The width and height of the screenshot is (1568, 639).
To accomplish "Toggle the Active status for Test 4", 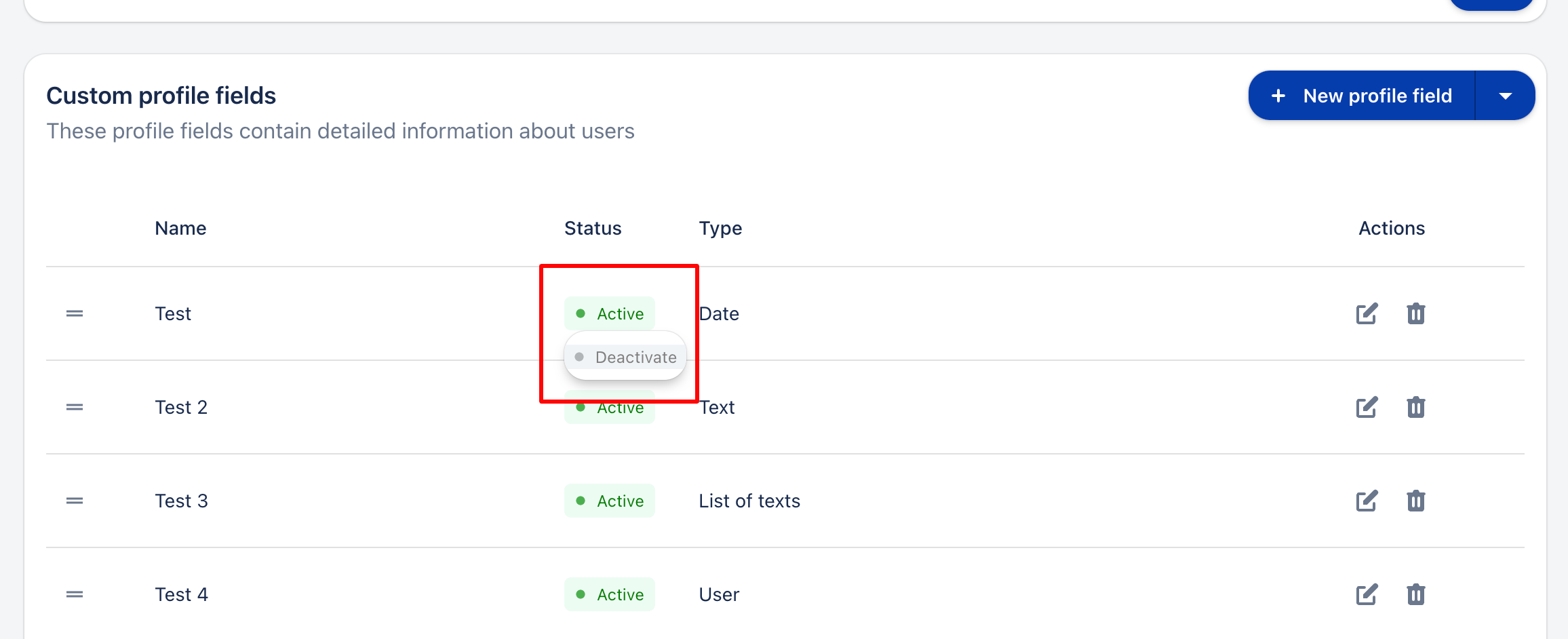I will click(609, 594).
